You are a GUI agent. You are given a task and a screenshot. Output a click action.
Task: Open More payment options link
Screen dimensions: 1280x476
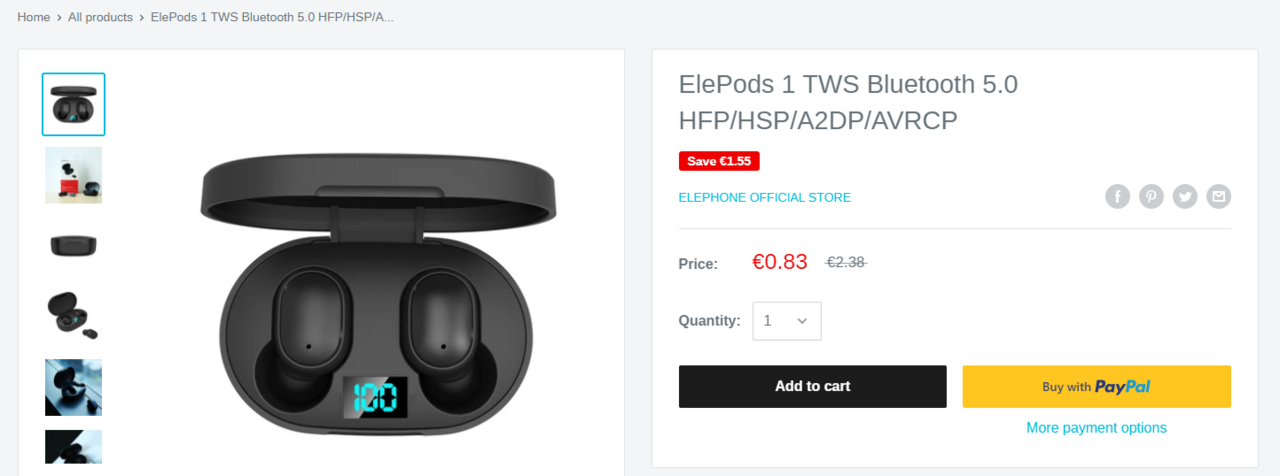[x=1096, y=428]
